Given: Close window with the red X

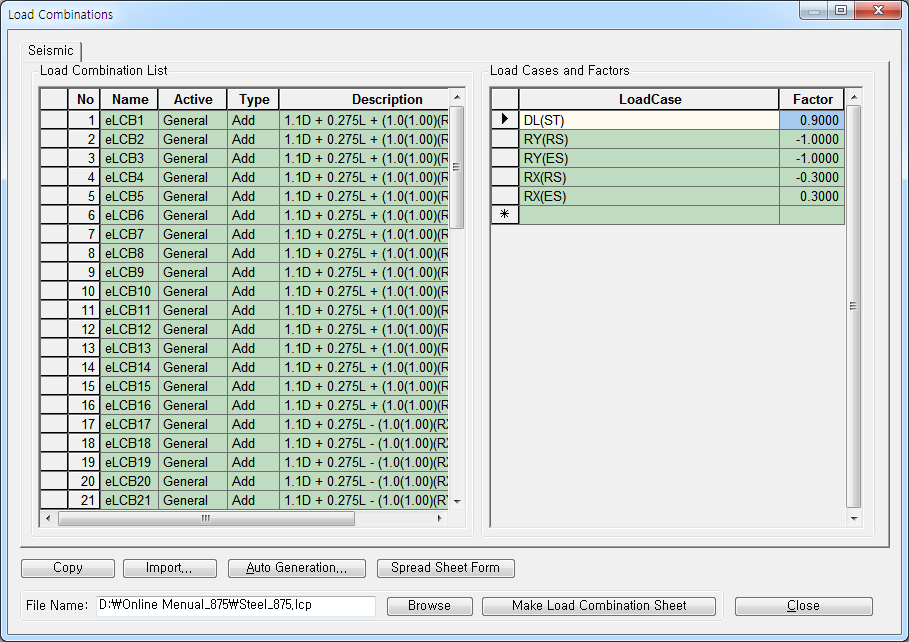Looking at the screenshot, I should (x=878, y=10).
